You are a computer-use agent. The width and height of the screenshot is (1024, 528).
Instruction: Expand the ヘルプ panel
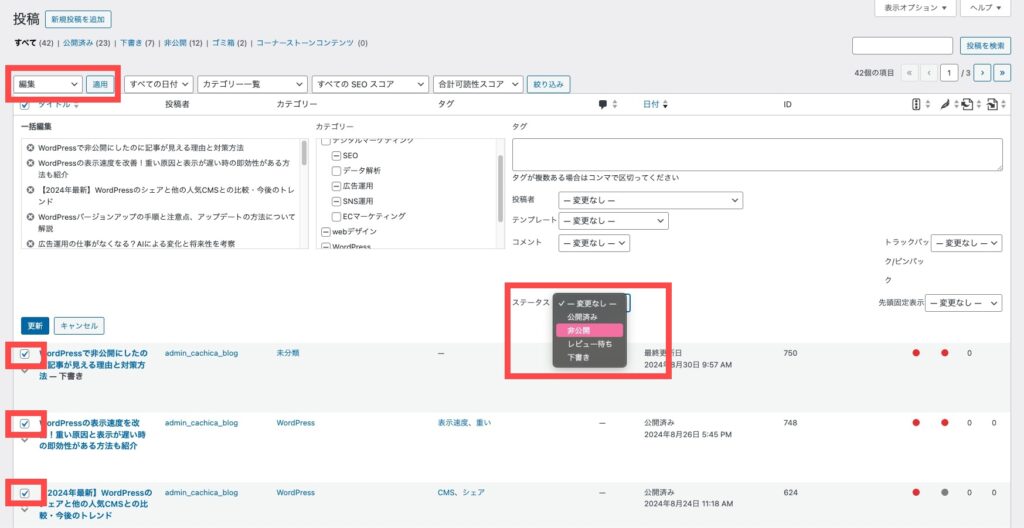point(985,8)
